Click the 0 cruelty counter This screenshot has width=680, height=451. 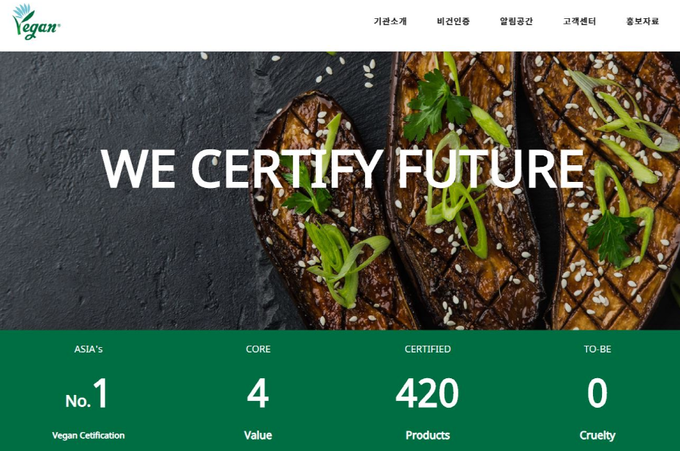click(x=597, y=393)
